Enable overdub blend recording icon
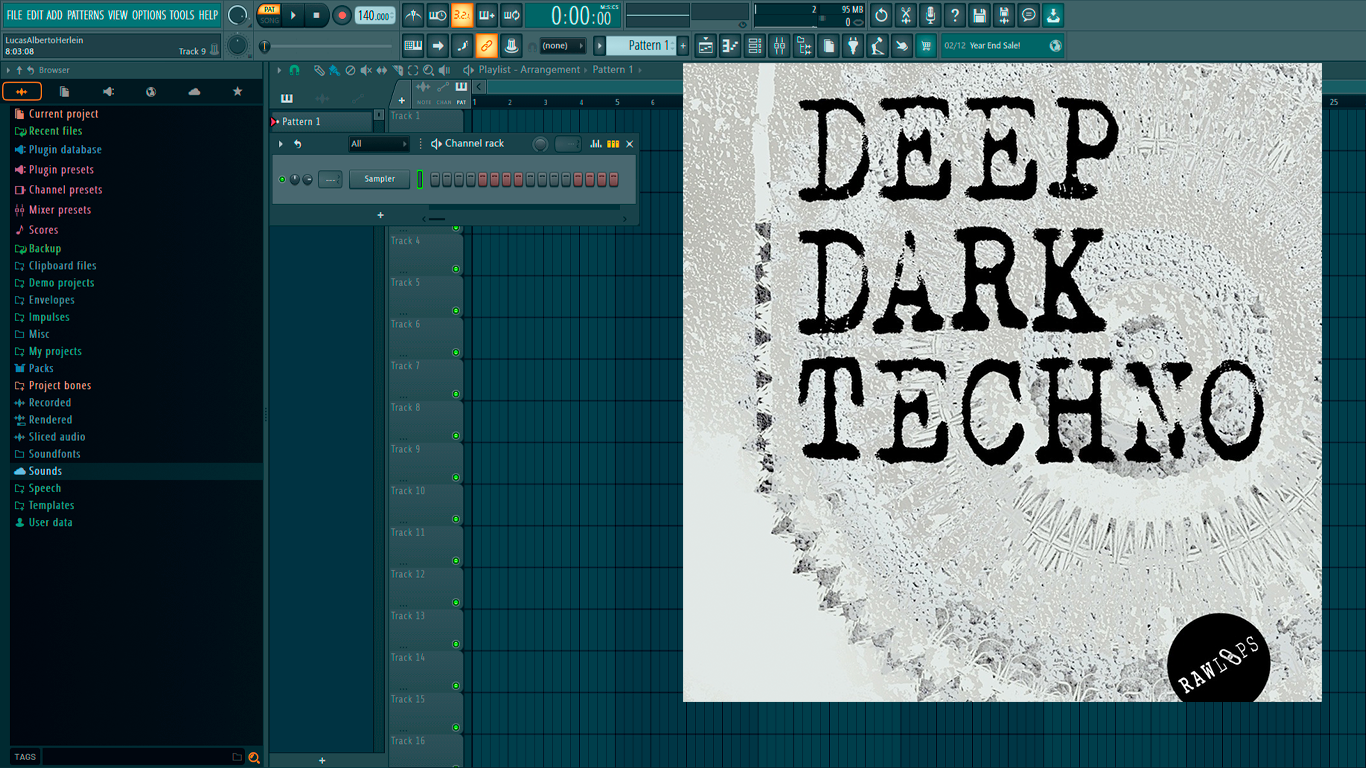The height and width of the screenshot is (768, 1366). point(487,15)
